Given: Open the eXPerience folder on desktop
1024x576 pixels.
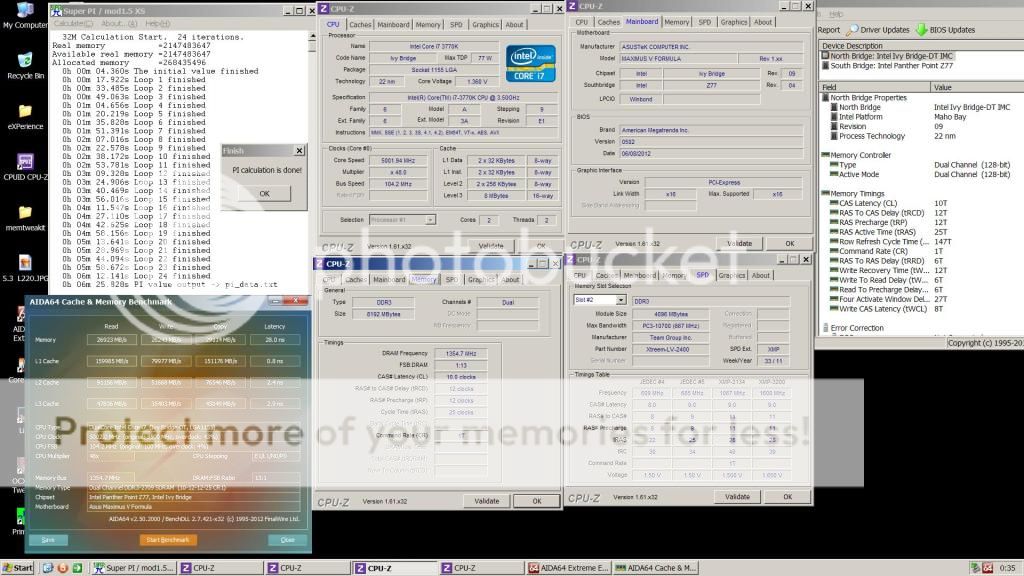Looking at the screenshot, I should (25, 116).
